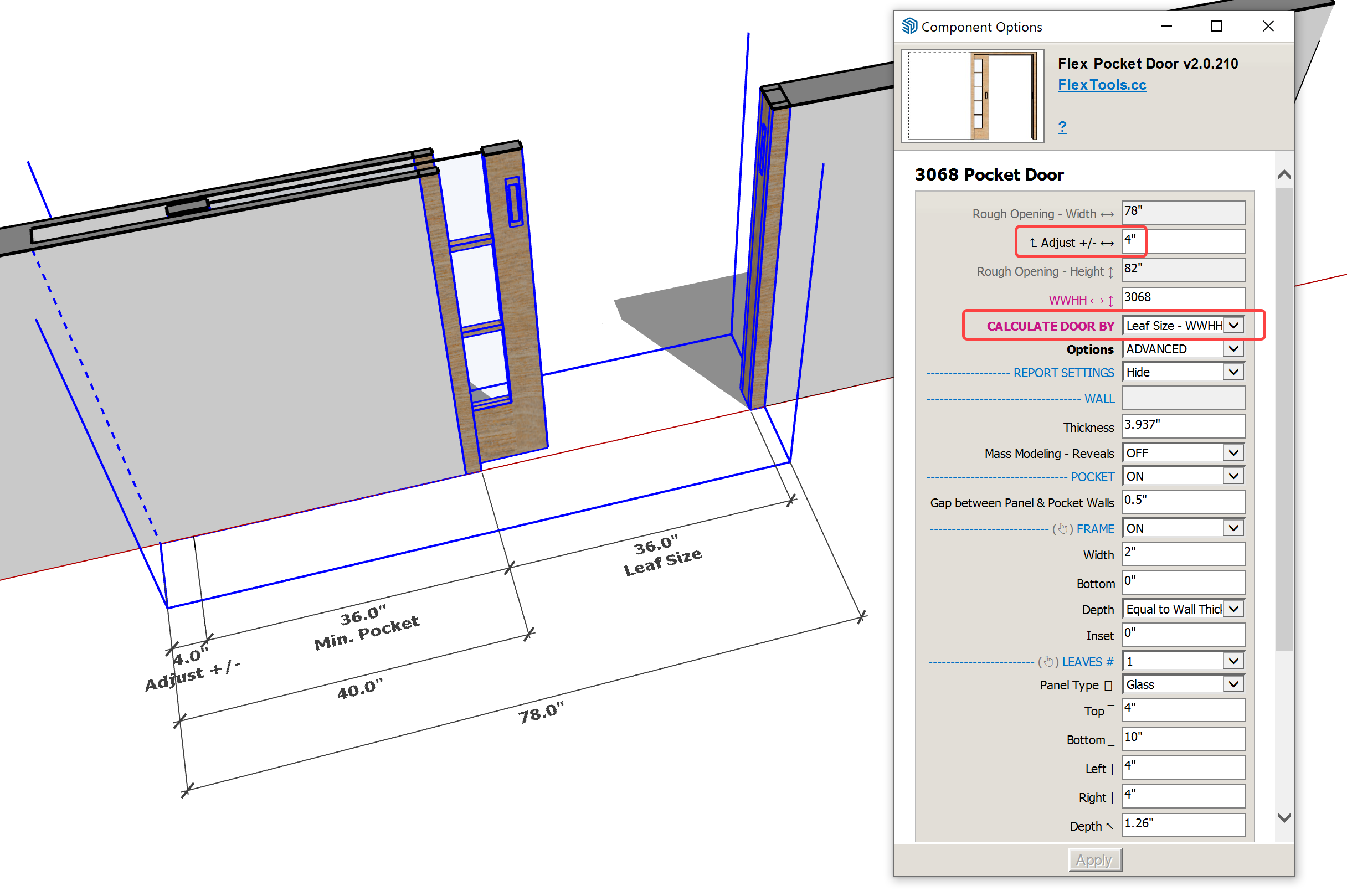Image resolution: width=1347 pixels, height=896 pixels.
Task: Click the Adjust +/- input field
Action: [1183, 241]
